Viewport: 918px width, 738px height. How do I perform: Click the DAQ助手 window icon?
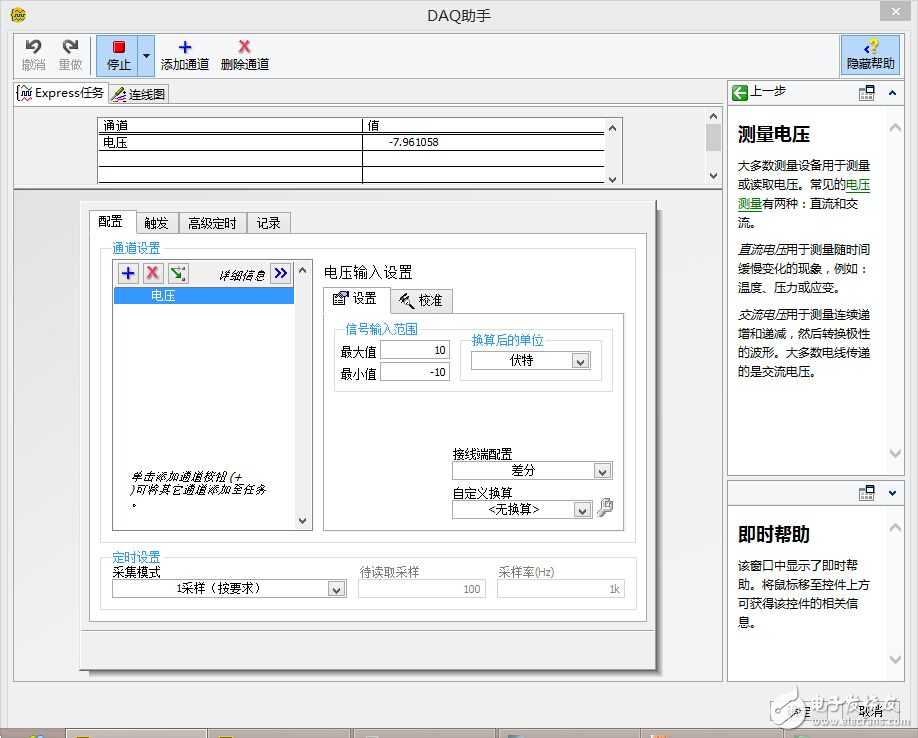pos(18,15)
